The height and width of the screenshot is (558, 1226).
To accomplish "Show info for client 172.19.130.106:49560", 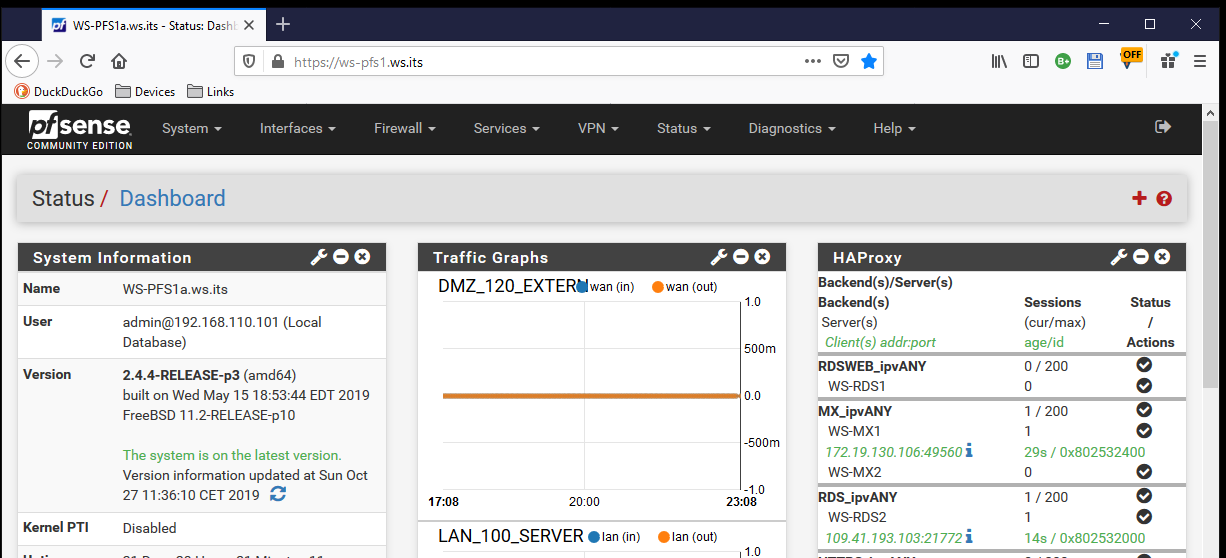I will point(968,451).
